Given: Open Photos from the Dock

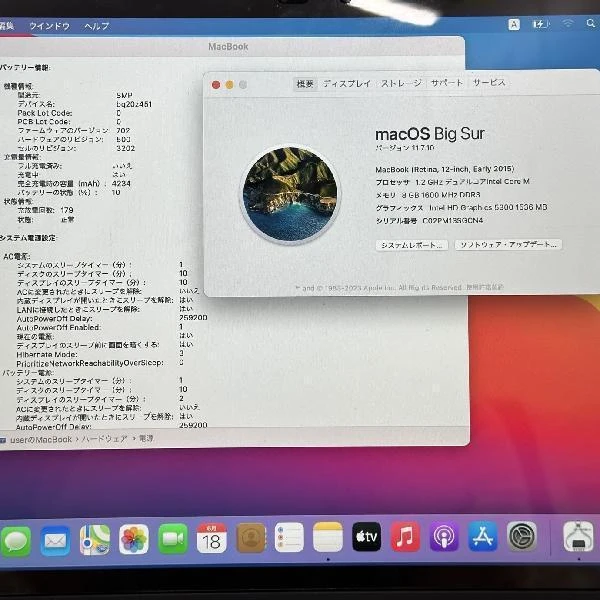Looking at the screenshot, I should pos(134,539).
